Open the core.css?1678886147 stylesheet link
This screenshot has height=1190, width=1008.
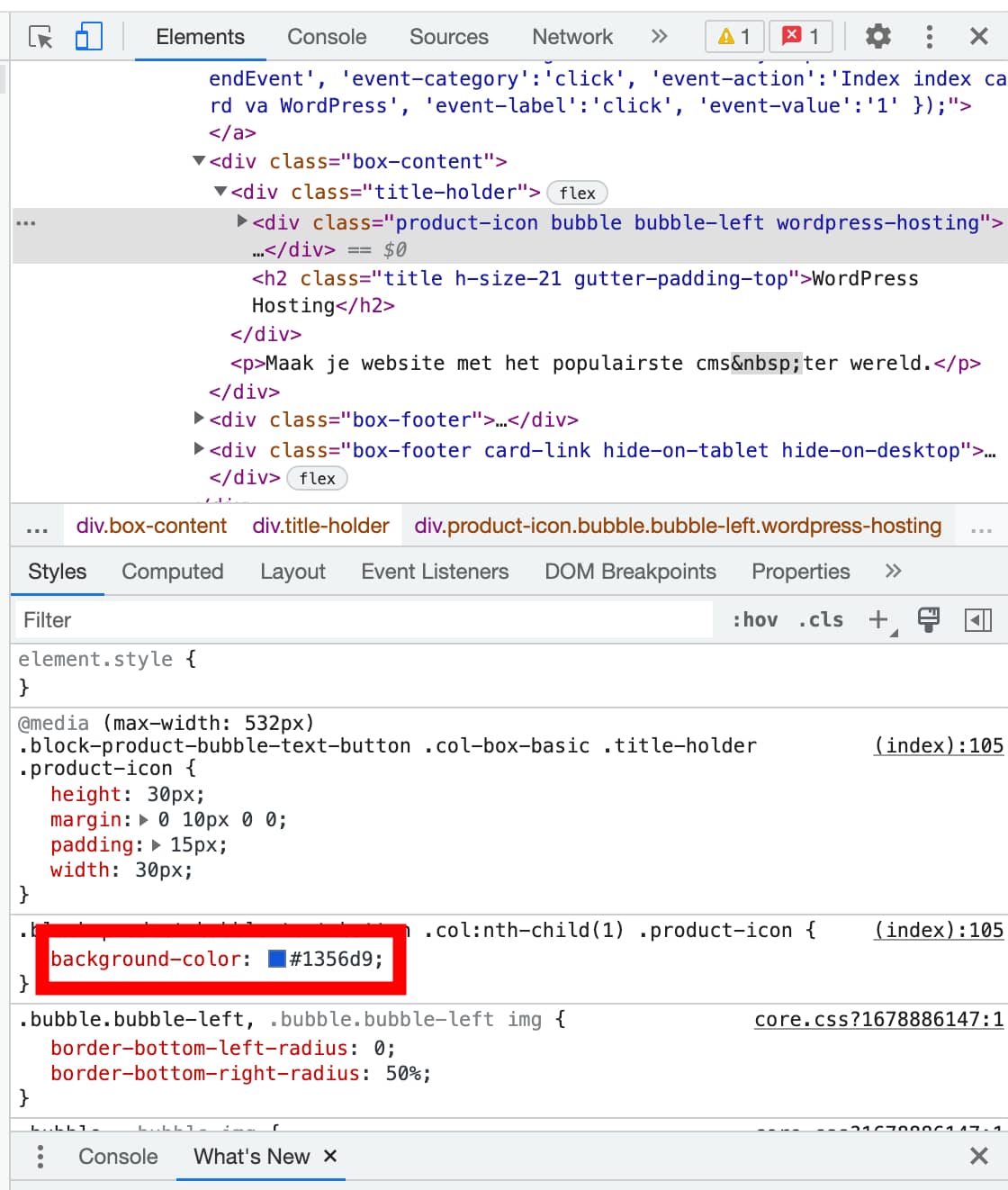(x=877, y=1019)
